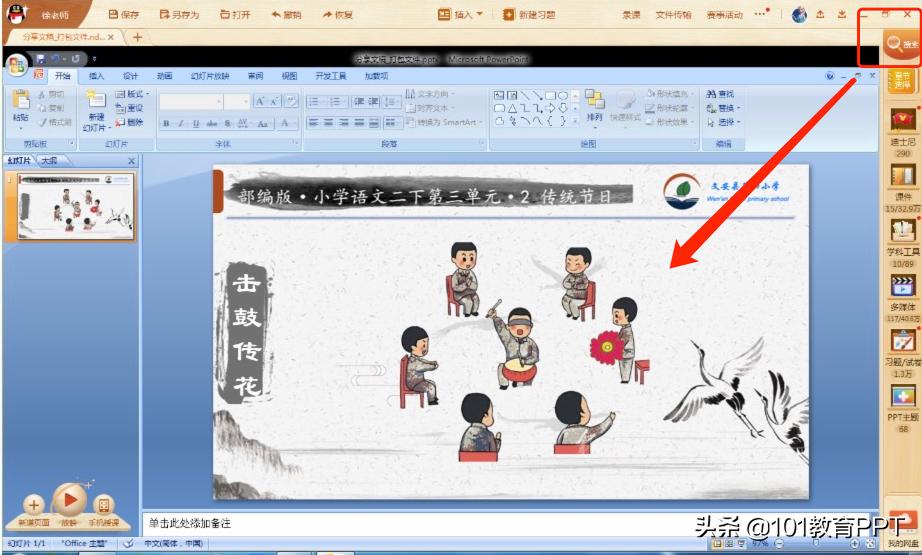Click the globe avatar icon in top bar
Viewport: 922px width, 555px height.
click(799, 15)
